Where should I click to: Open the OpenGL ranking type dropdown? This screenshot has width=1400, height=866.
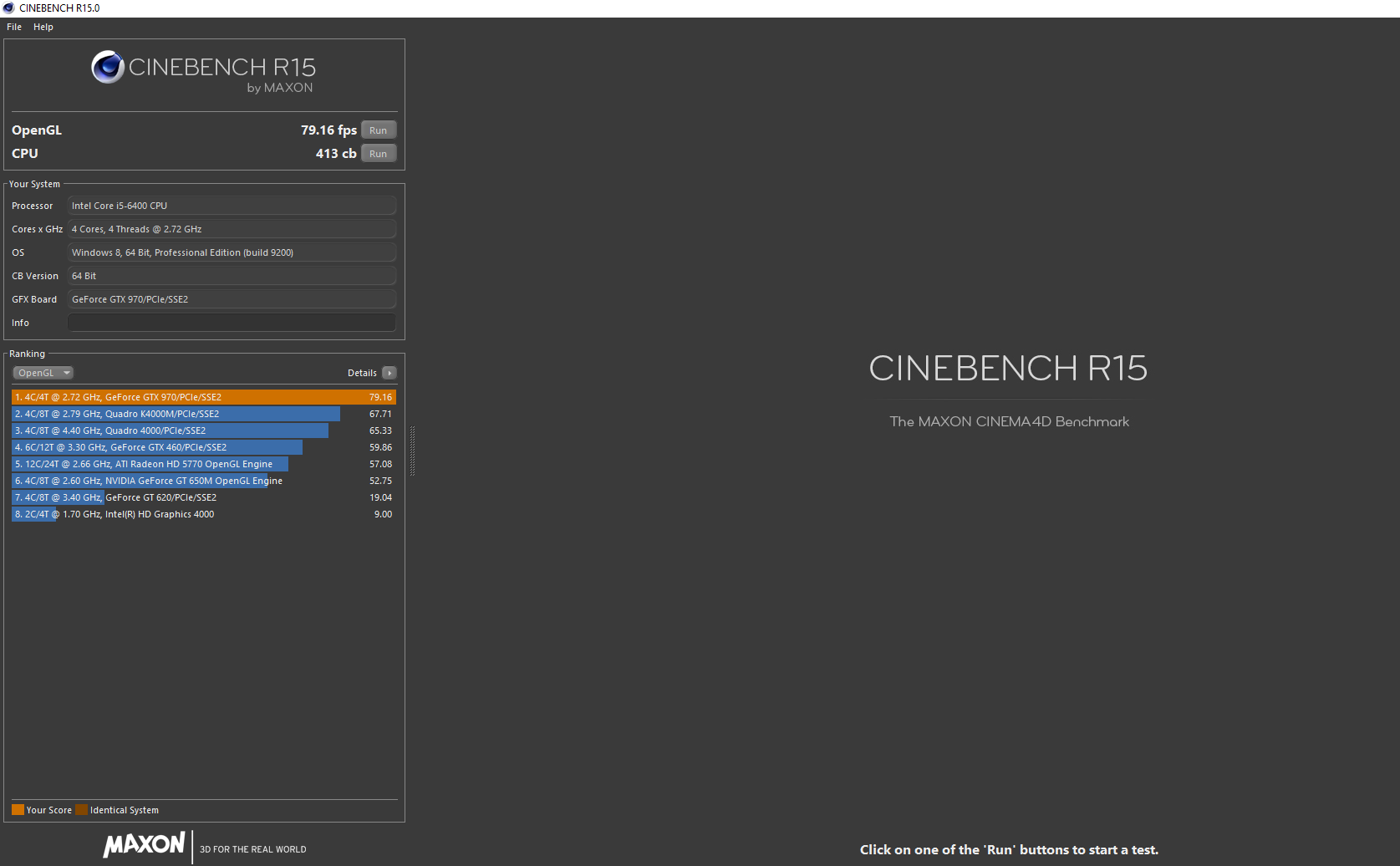[x=43, y=373]
